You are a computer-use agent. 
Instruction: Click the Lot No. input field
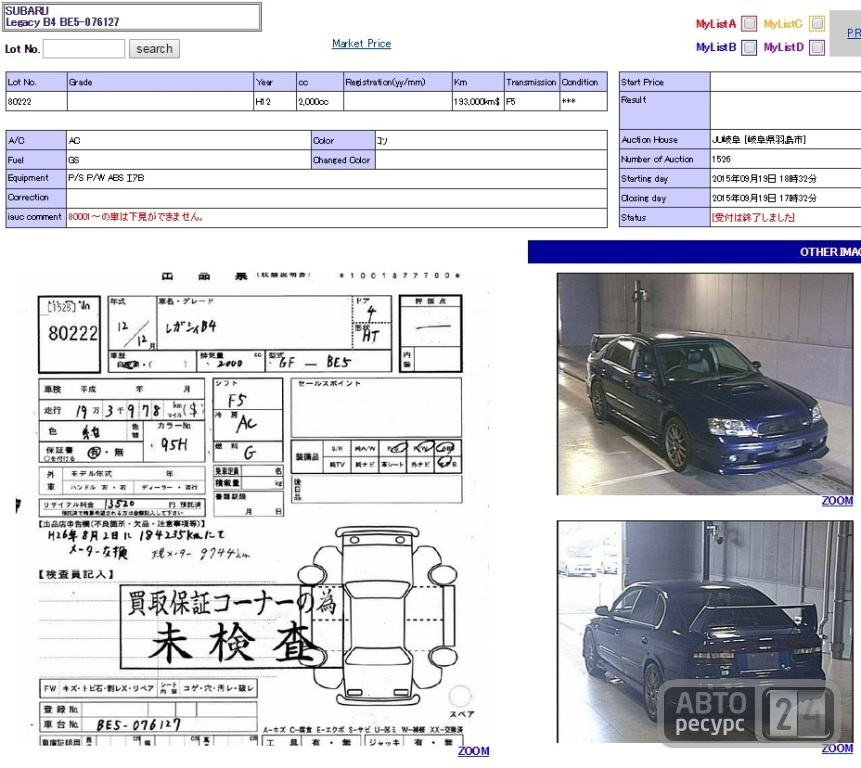coord(84,49)
